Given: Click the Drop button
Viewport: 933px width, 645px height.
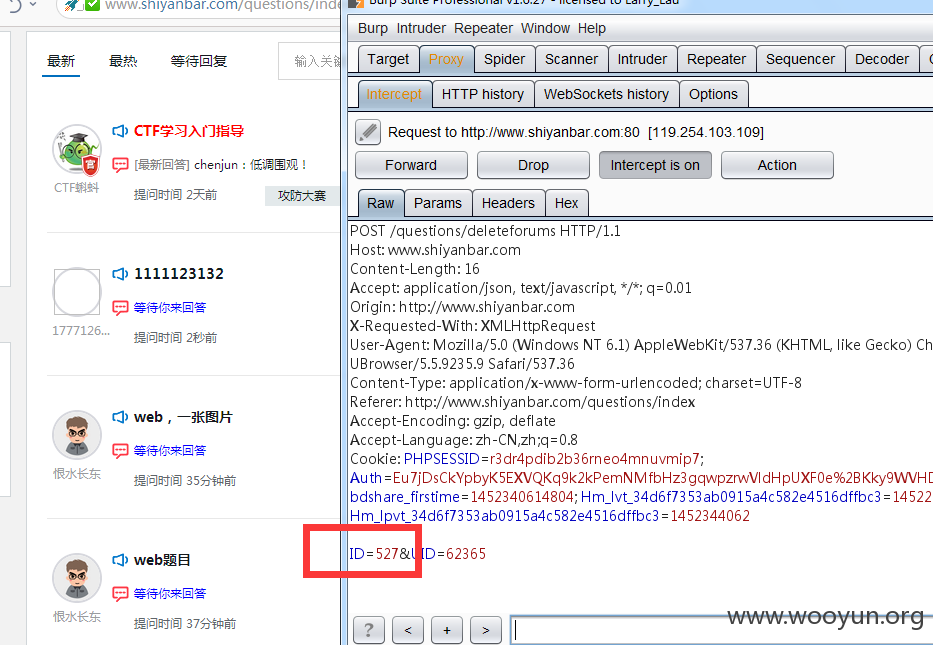Looking at the screenshot, I should tap(533, 165).
